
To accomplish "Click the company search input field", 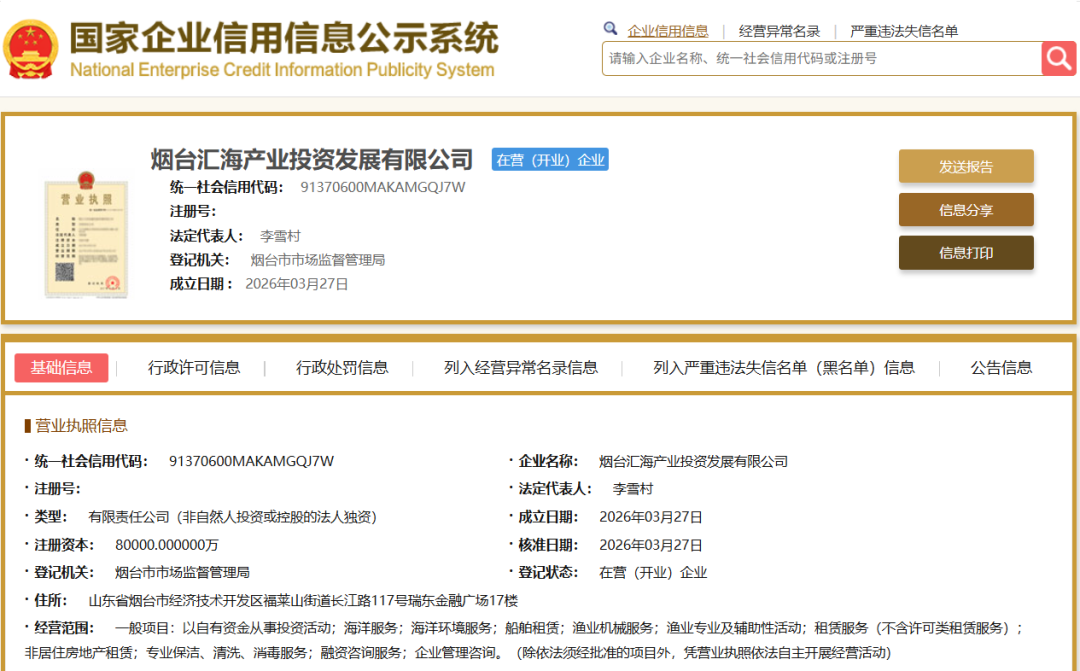I will click(810, 58).
